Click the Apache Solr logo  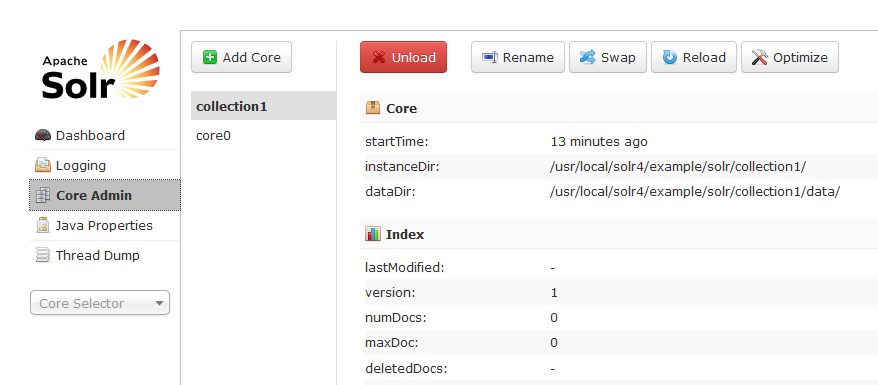101,69
